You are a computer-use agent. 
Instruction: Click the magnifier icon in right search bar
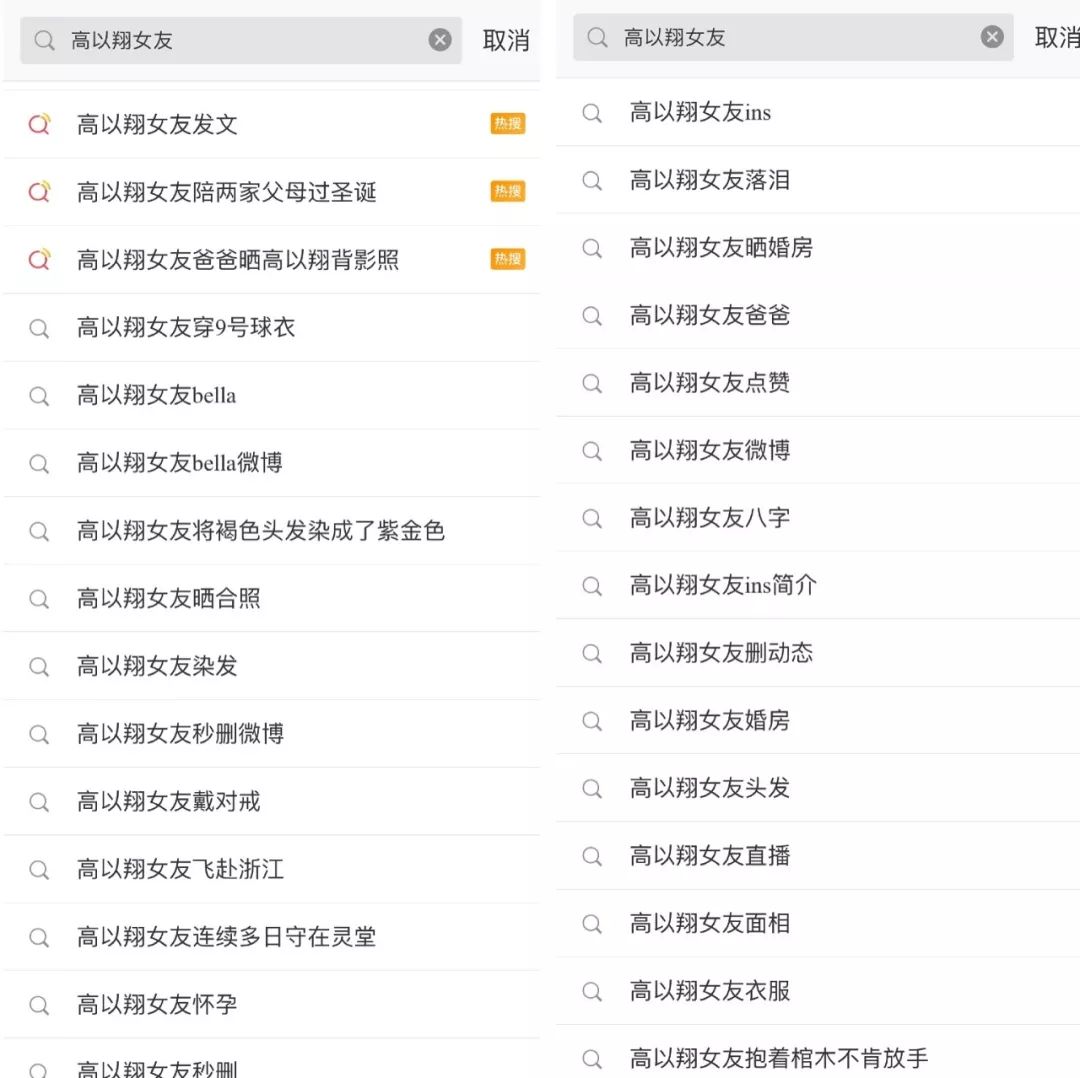597,38
